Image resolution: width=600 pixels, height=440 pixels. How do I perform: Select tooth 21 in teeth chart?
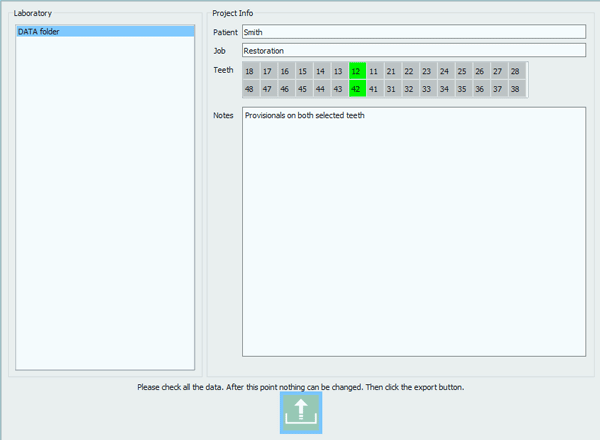[x=392, y=71]
